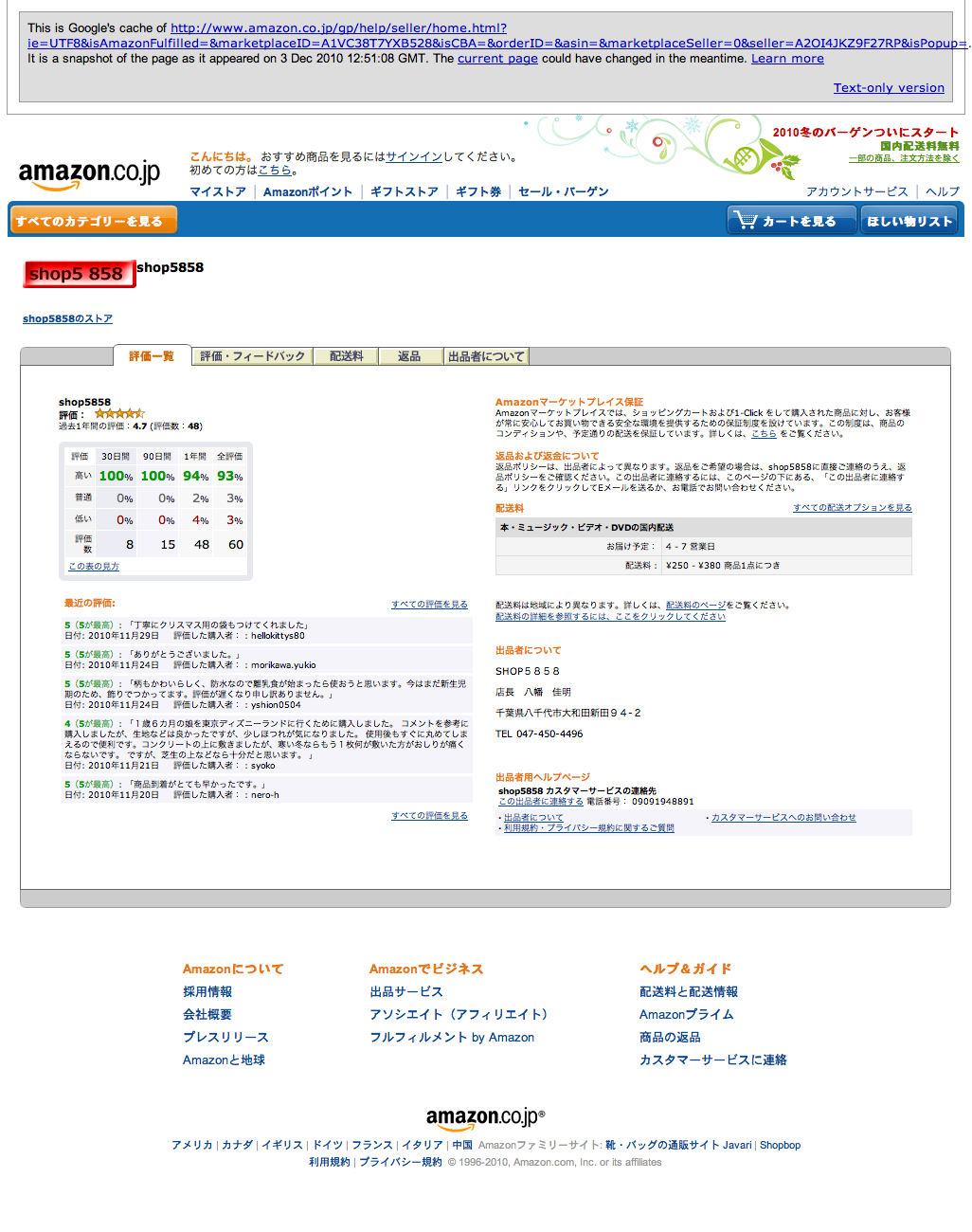
Task: Open 採用情報 footer link
Action: tap(207, 991)
